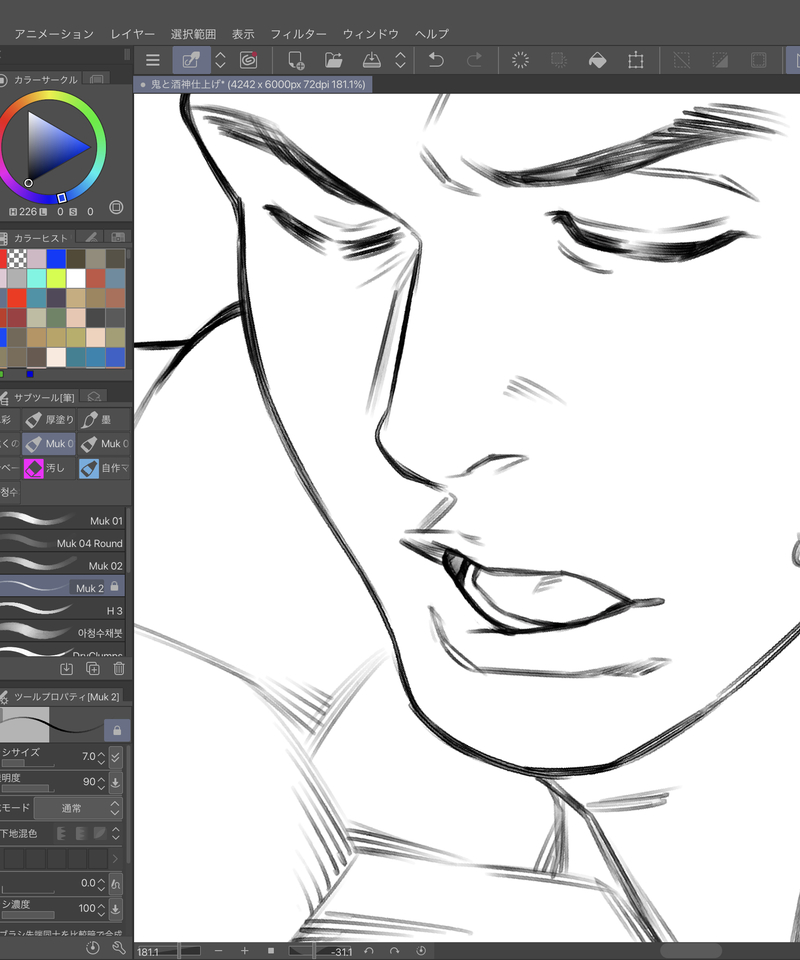Click the show selection border icon

758,60
